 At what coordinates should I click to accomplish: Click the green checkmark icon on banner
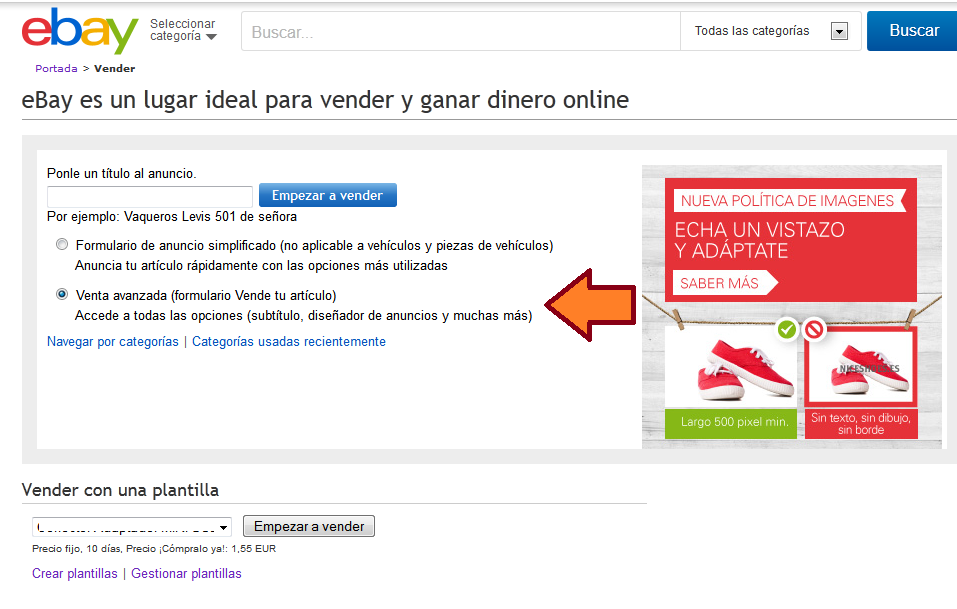tap(787, 328)
